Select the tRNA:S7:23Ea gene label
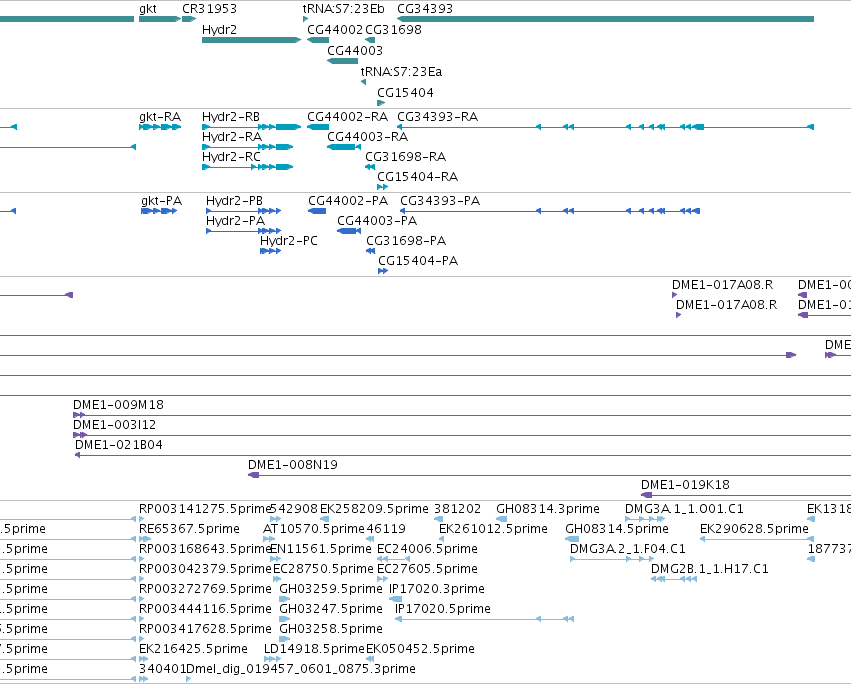851x684 pixels. click(x=401, y=72)
